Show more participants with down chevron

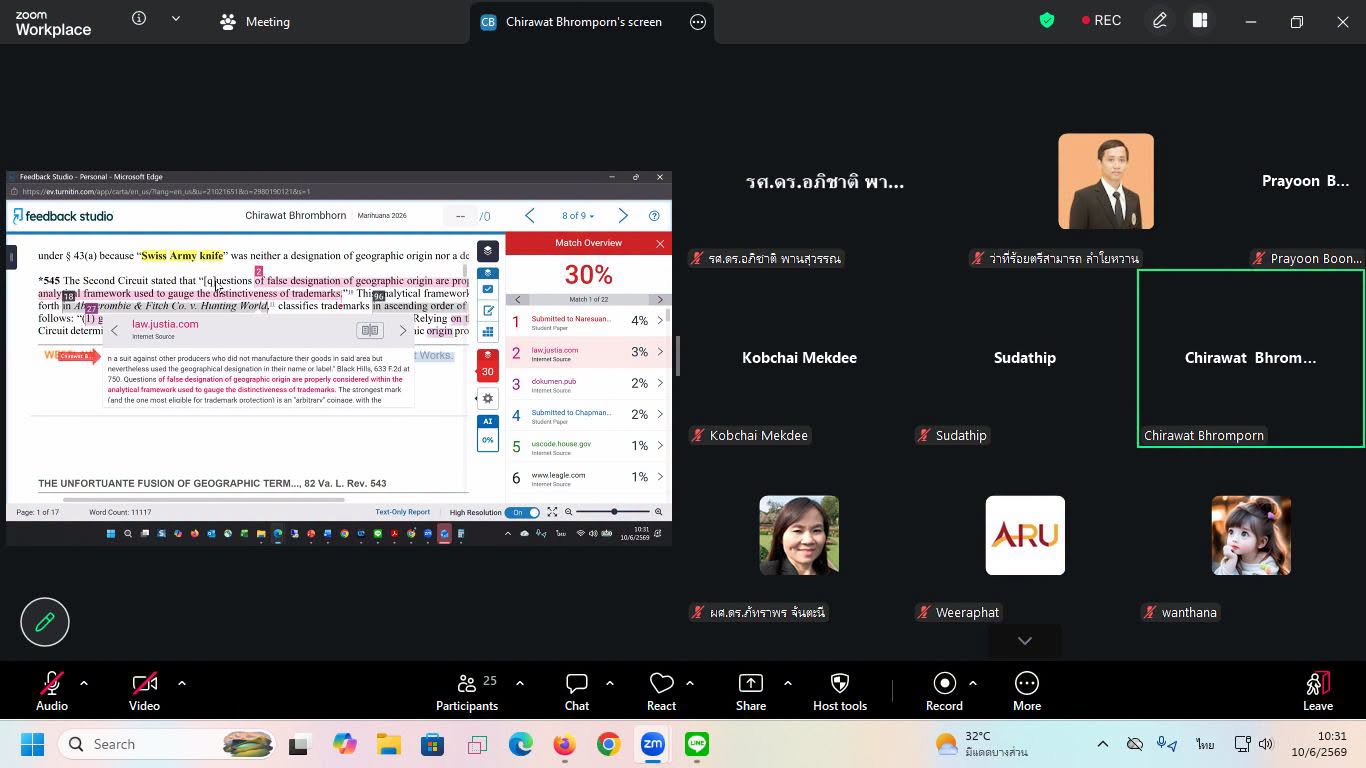click(x=1025, y=640)
